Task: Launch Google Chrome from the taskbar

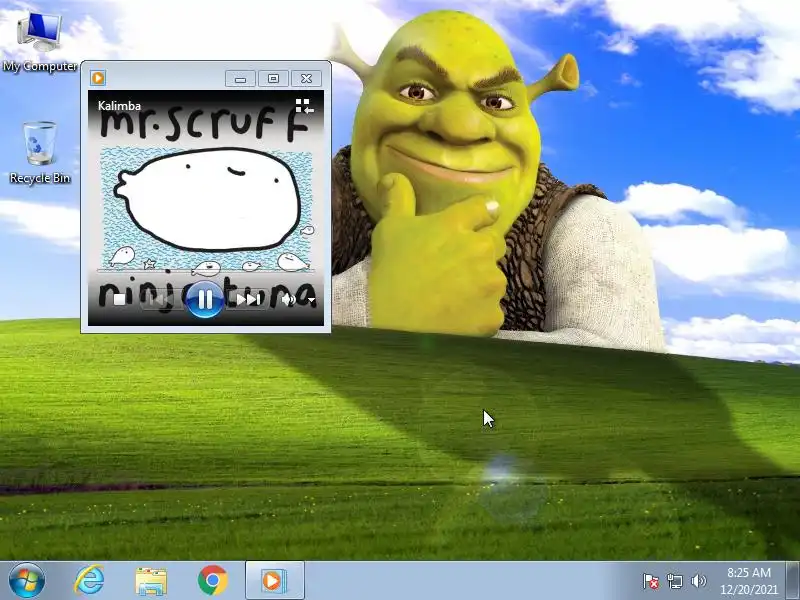Action: tap(213, 580)
